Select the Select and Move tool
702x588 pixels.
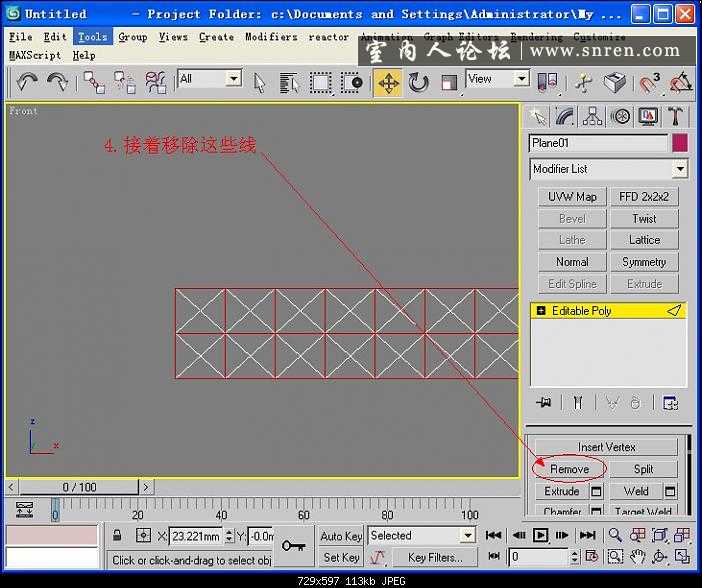coord(388,83)
